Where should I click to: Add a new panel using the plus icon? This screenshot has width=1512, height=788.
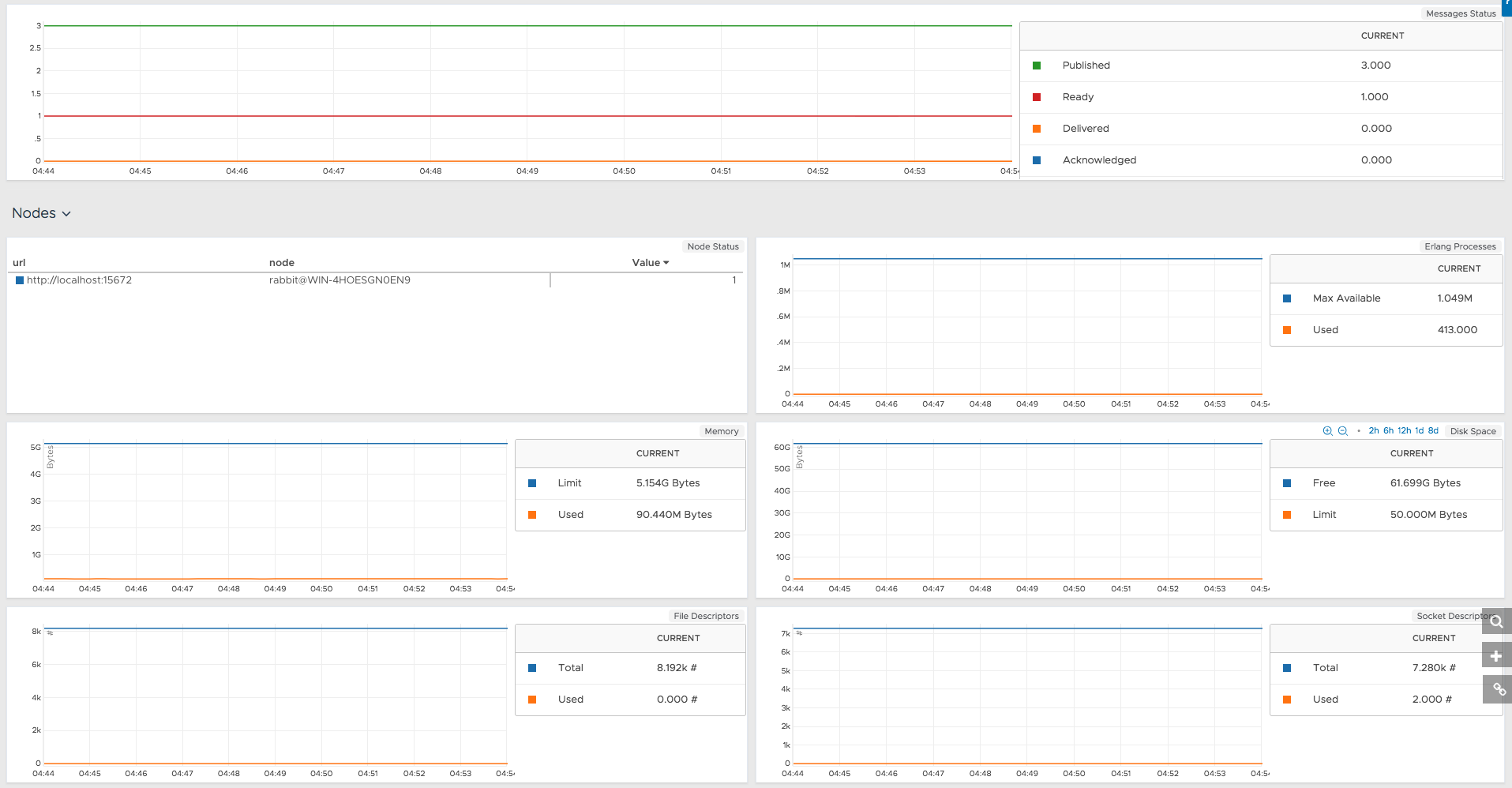(x=1496, y=655)
